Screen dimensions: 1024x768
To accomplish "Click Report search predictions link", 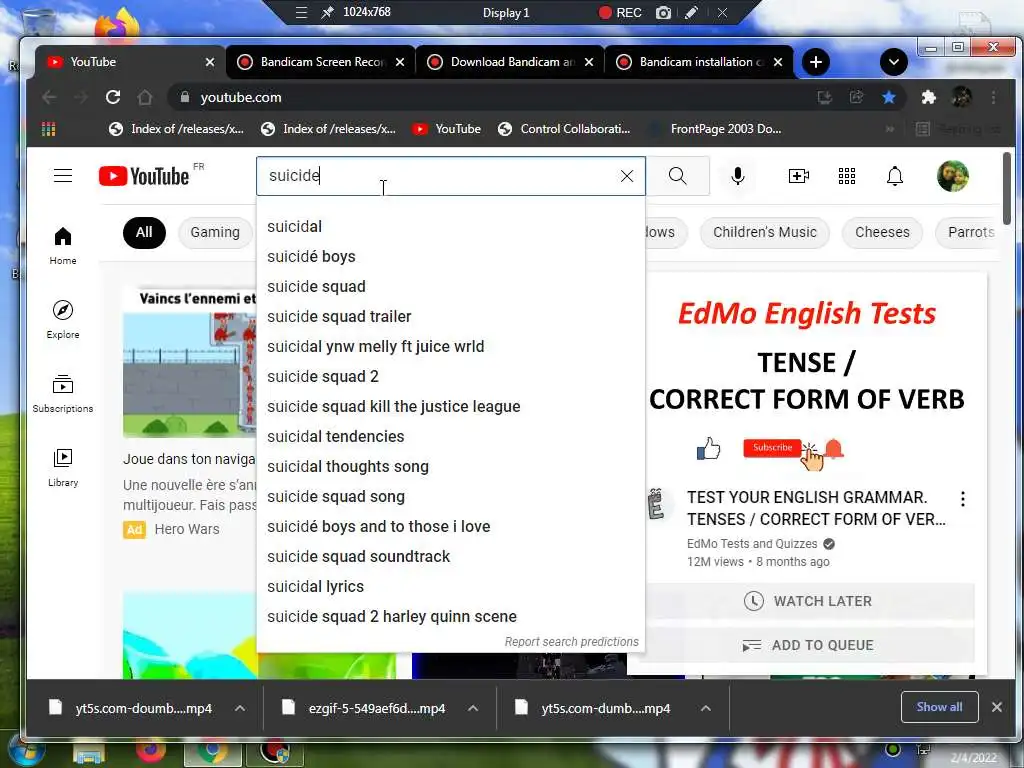I will tap(571, 642).
